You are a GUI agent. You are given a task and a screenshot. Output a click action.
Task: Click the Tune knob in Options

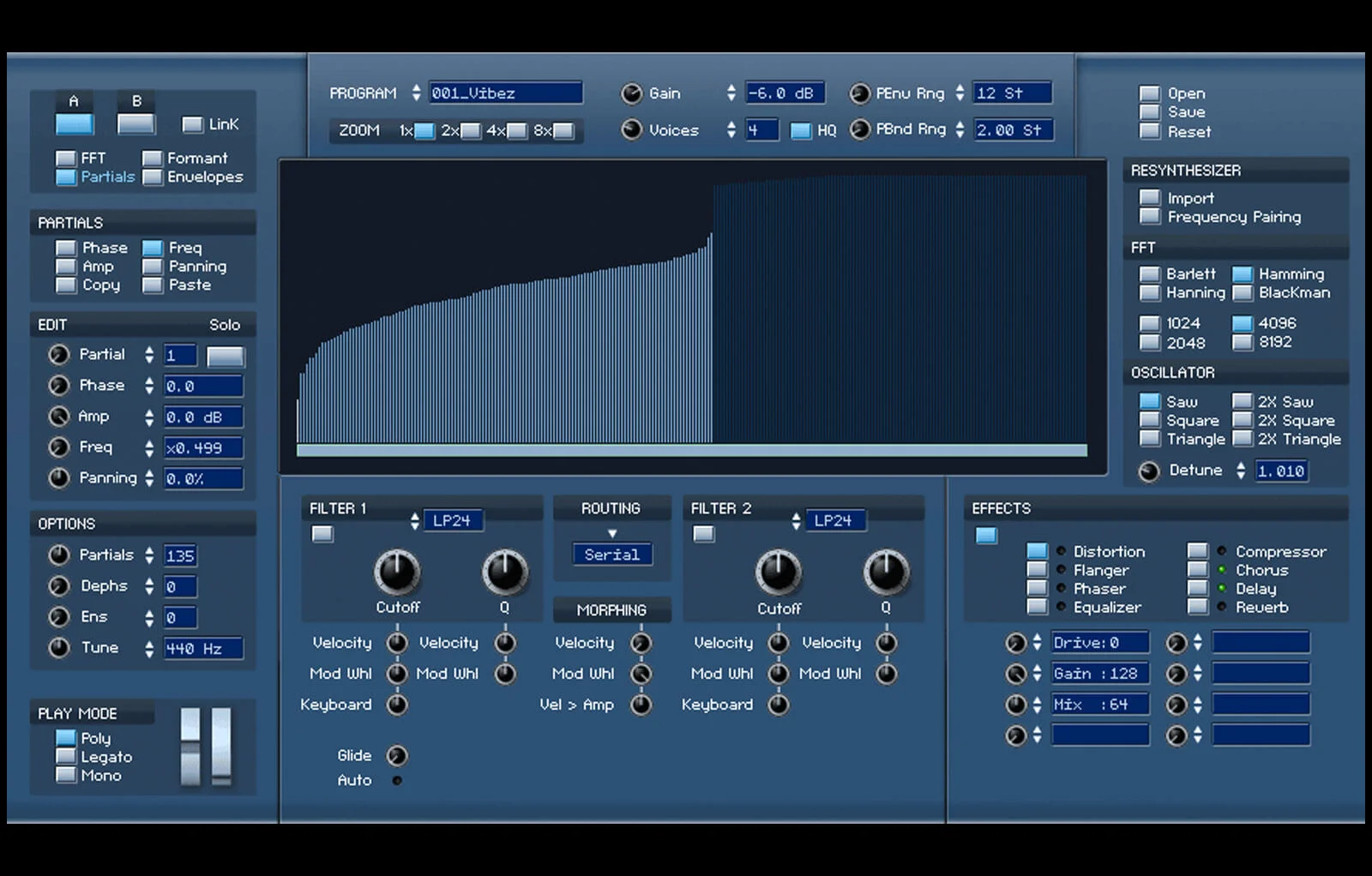click(59, 647)
